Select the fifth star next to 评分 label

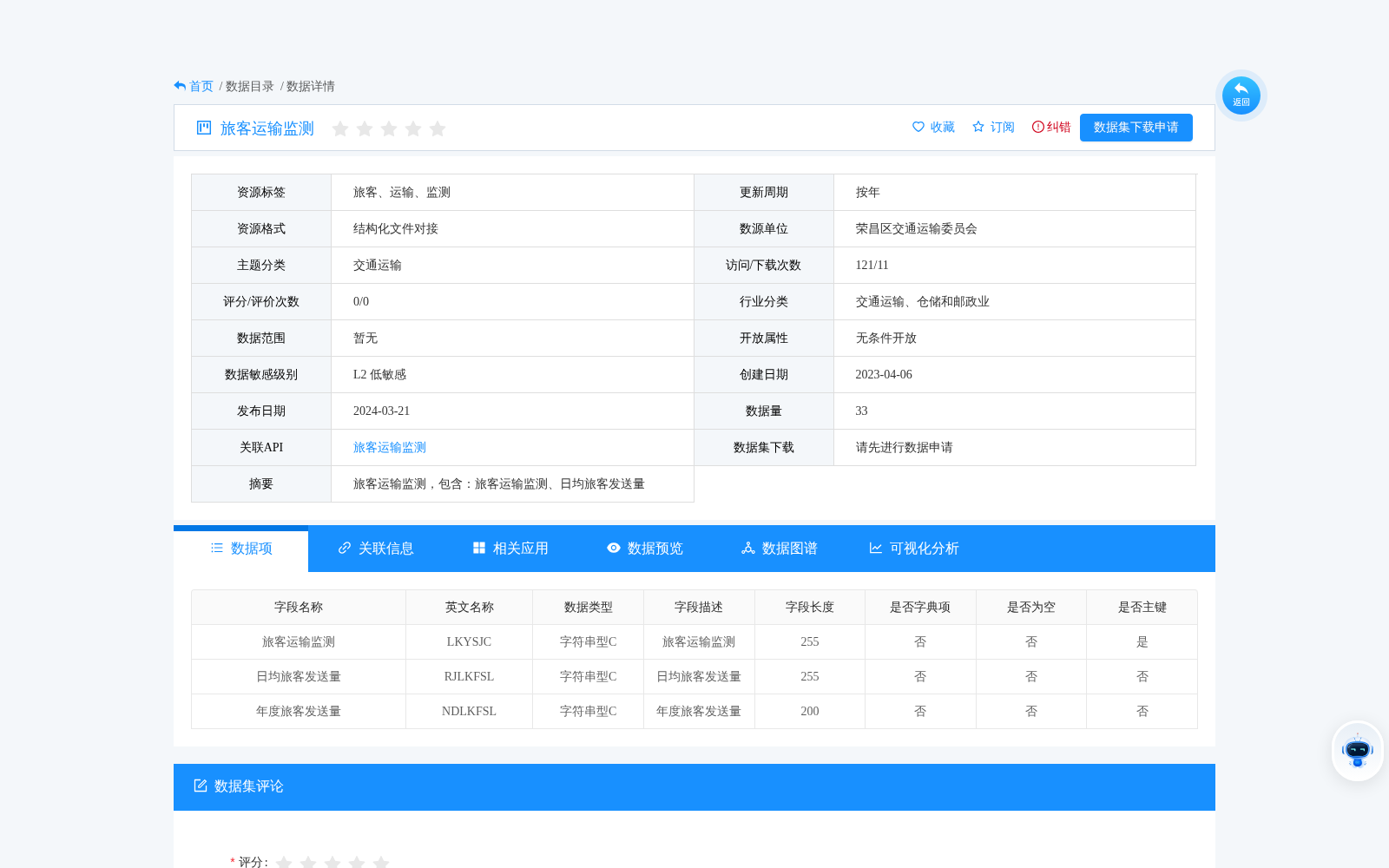381,862
